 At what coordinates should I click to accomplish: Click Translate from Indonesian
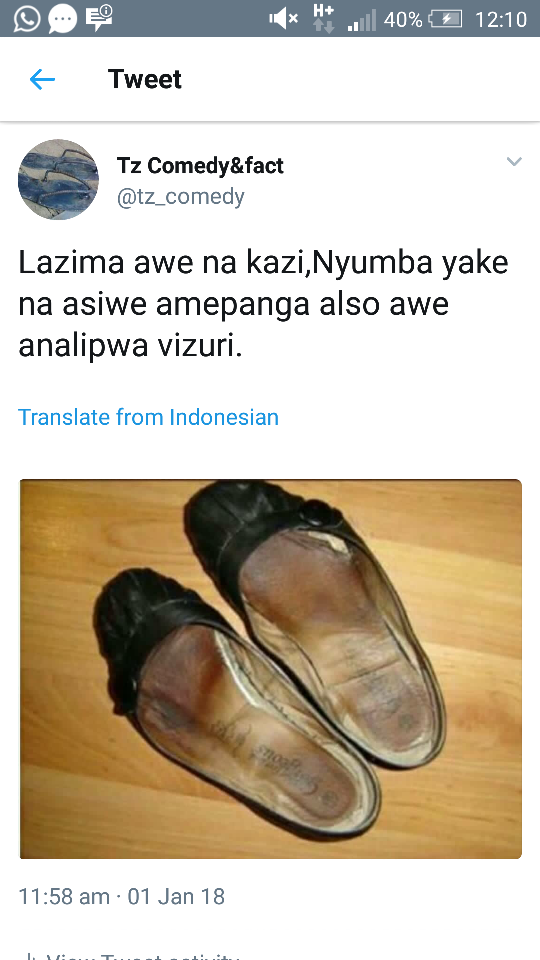(149, 417)
